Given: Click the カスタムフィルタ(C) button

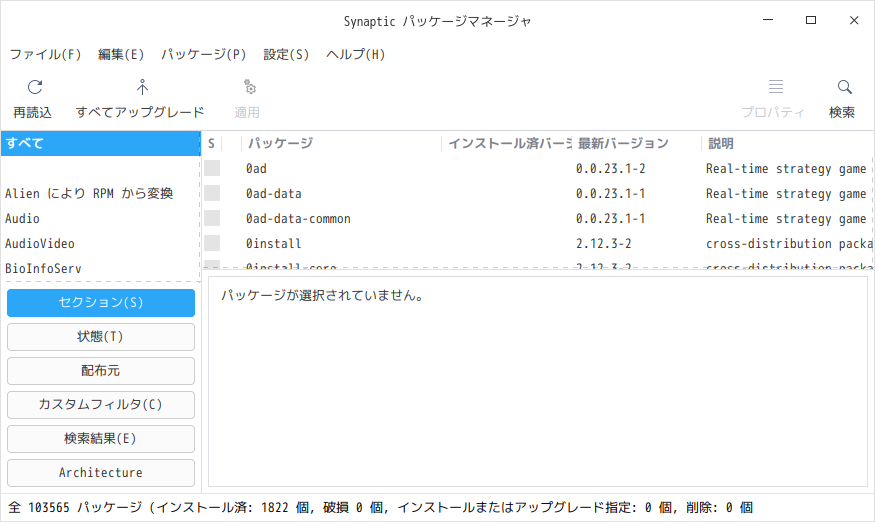Looking at the screenshot, I should (x=101, y=405).
